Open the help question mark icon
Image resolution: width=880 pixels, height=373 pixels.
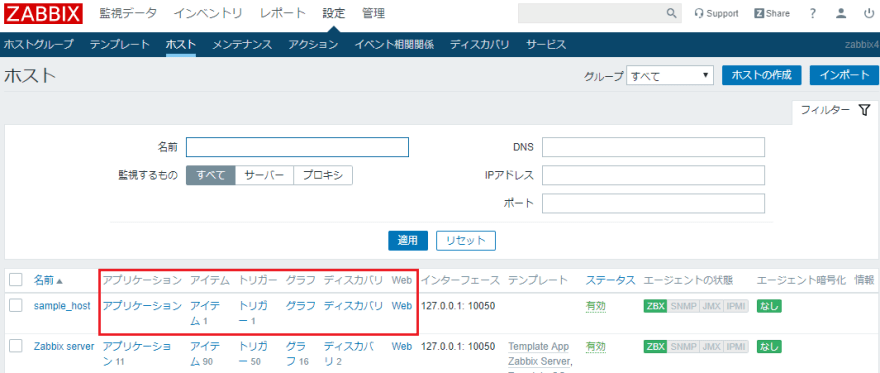point(813,13)
